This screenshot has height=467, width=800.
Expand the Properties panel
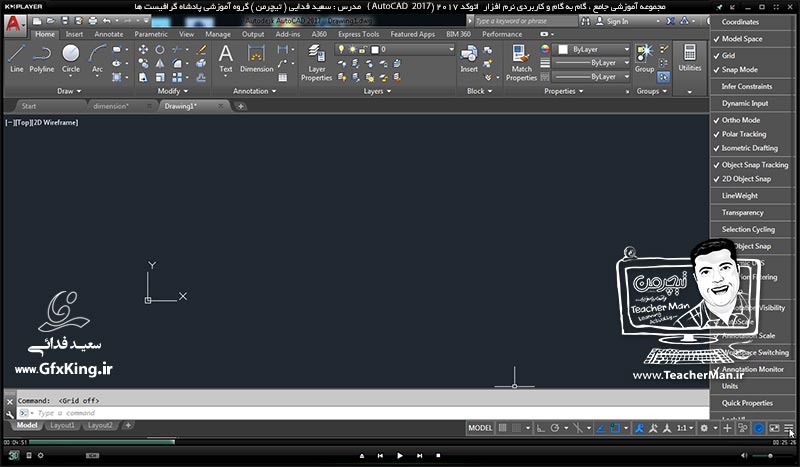coord(563,91)
